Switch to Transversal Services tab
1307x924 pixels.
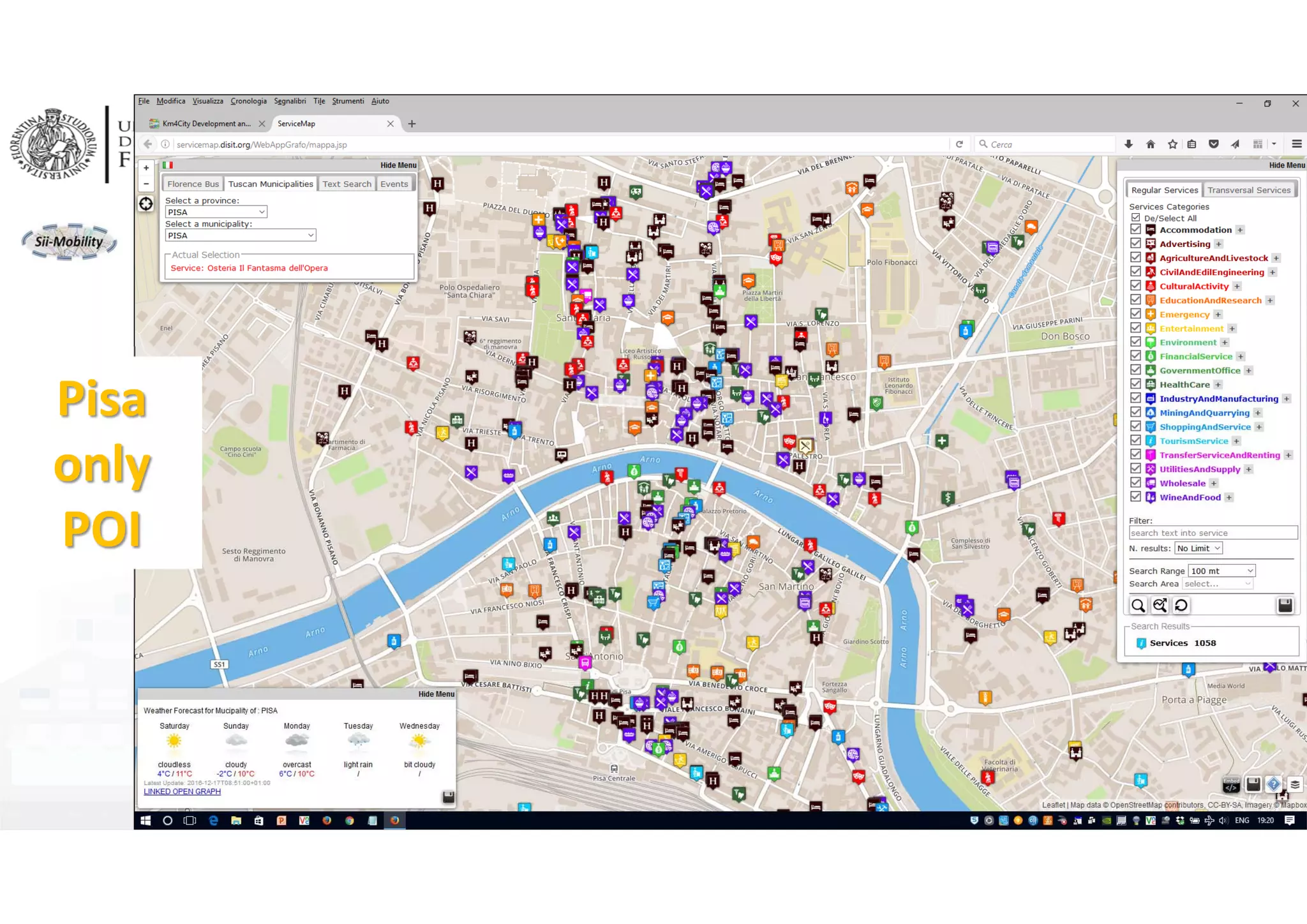[1249, 190]
